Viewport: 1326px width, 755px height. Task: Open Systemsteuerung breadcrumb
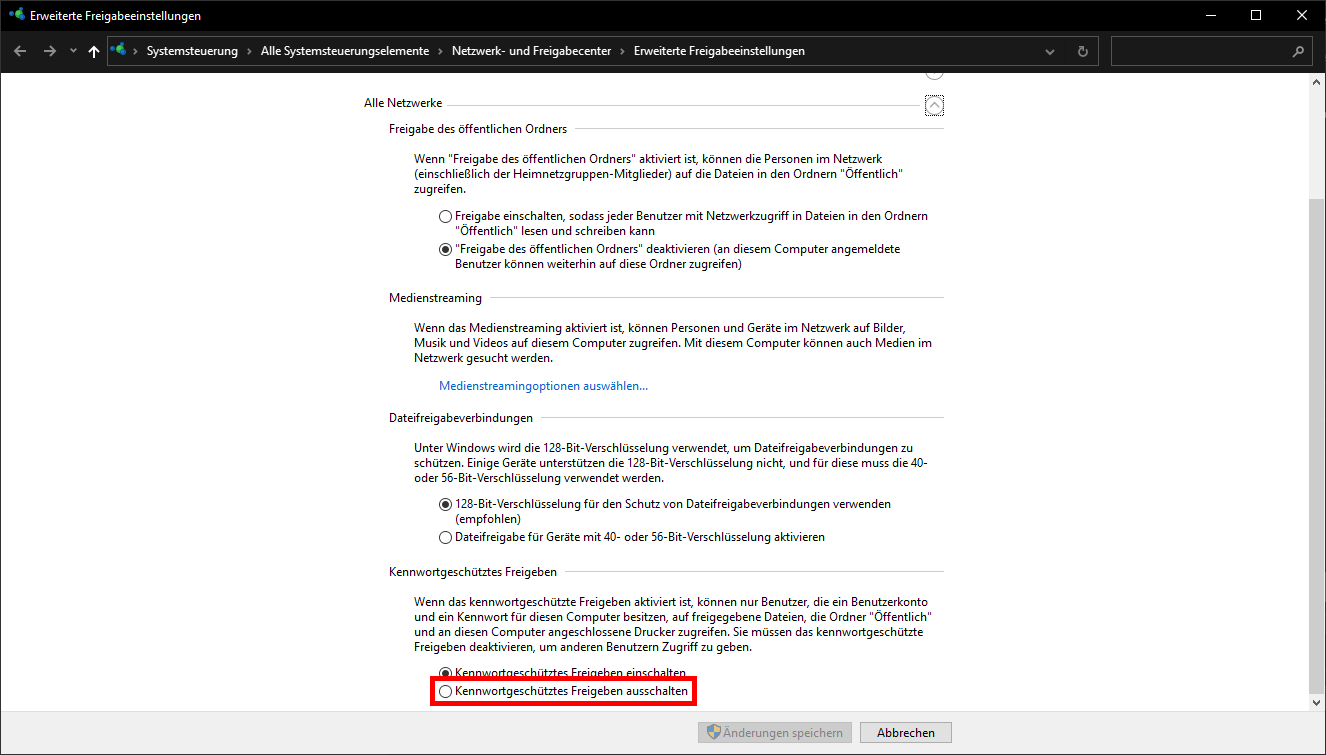192,51
